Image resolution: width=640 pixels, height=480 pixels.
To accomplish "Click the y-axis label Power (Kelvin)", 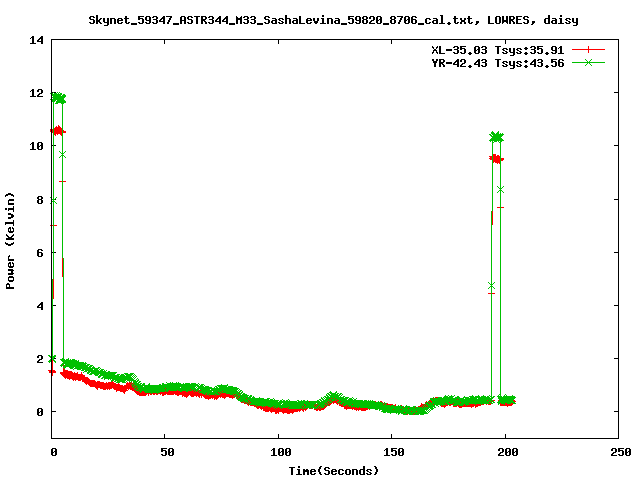I will 10,241.
